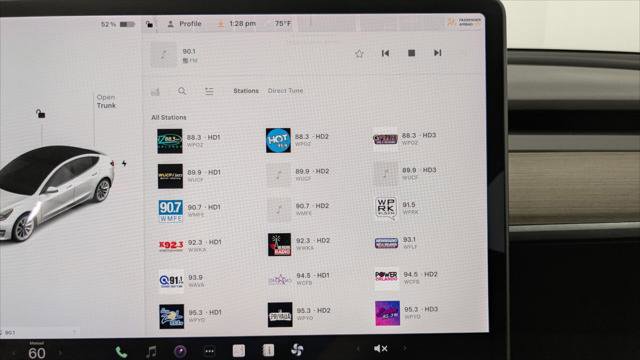Tap the lock icon in status bar
This screenshot has width=640, height=360.
149,24
